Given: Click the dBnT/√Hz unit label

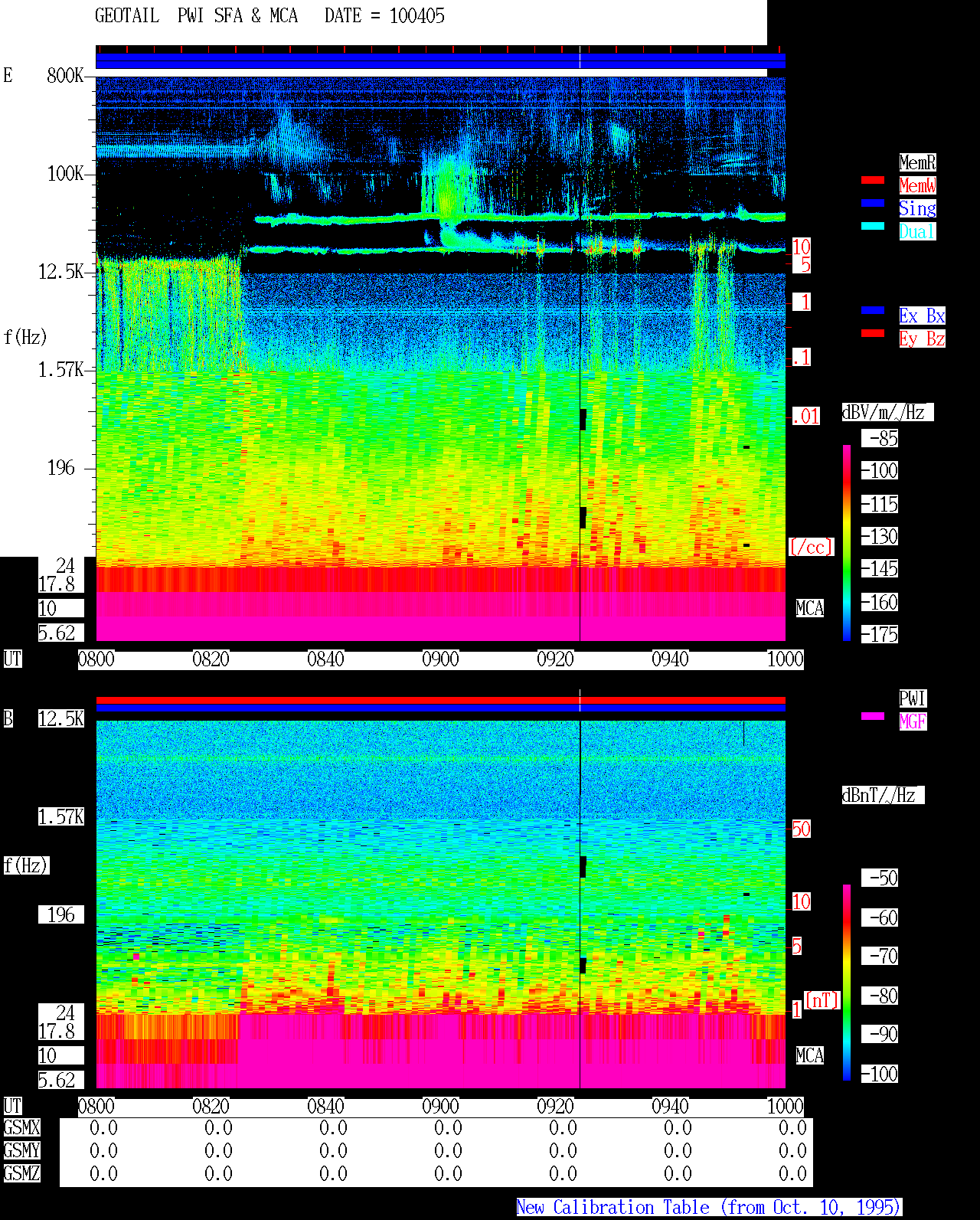Looking at the screenshot, I should coord(883,795).
